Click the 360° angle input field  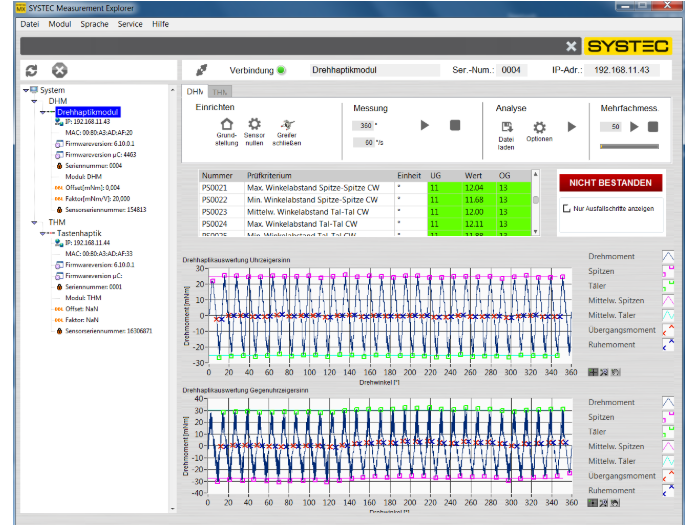(362, 125)
